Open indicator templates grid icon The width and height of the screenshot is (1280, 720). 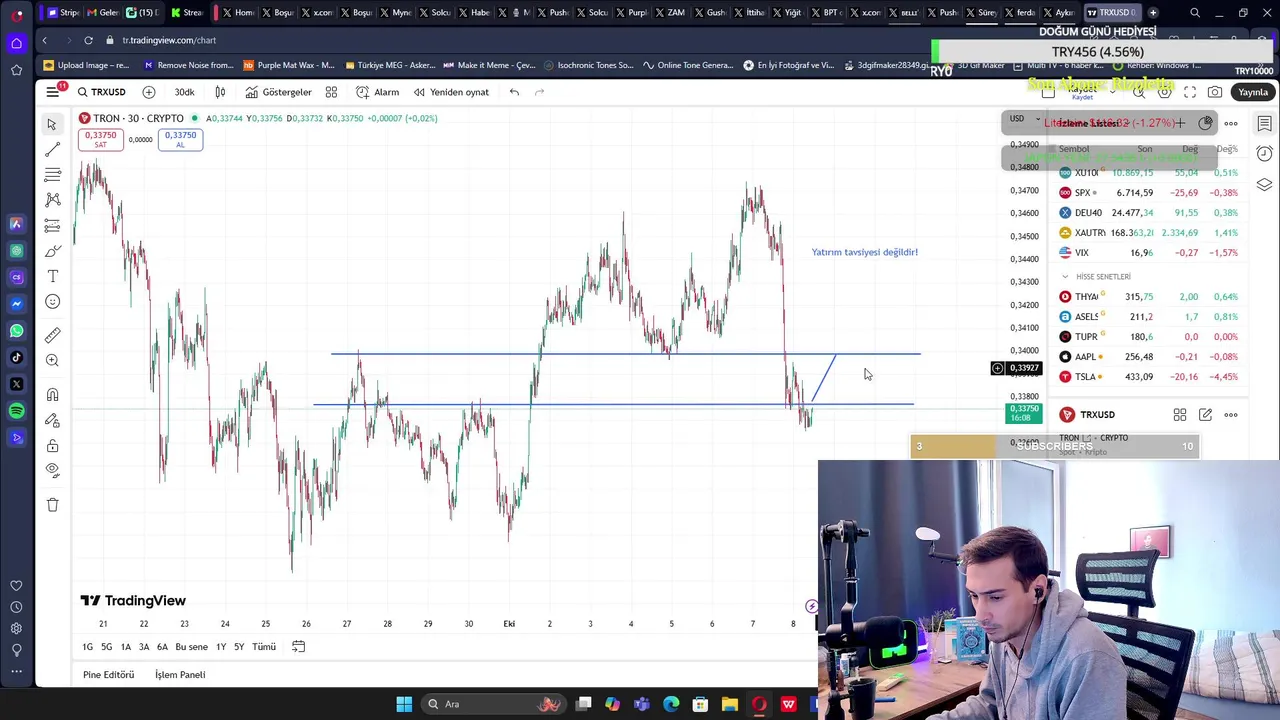pyautogui.click(x=331, y=92)
